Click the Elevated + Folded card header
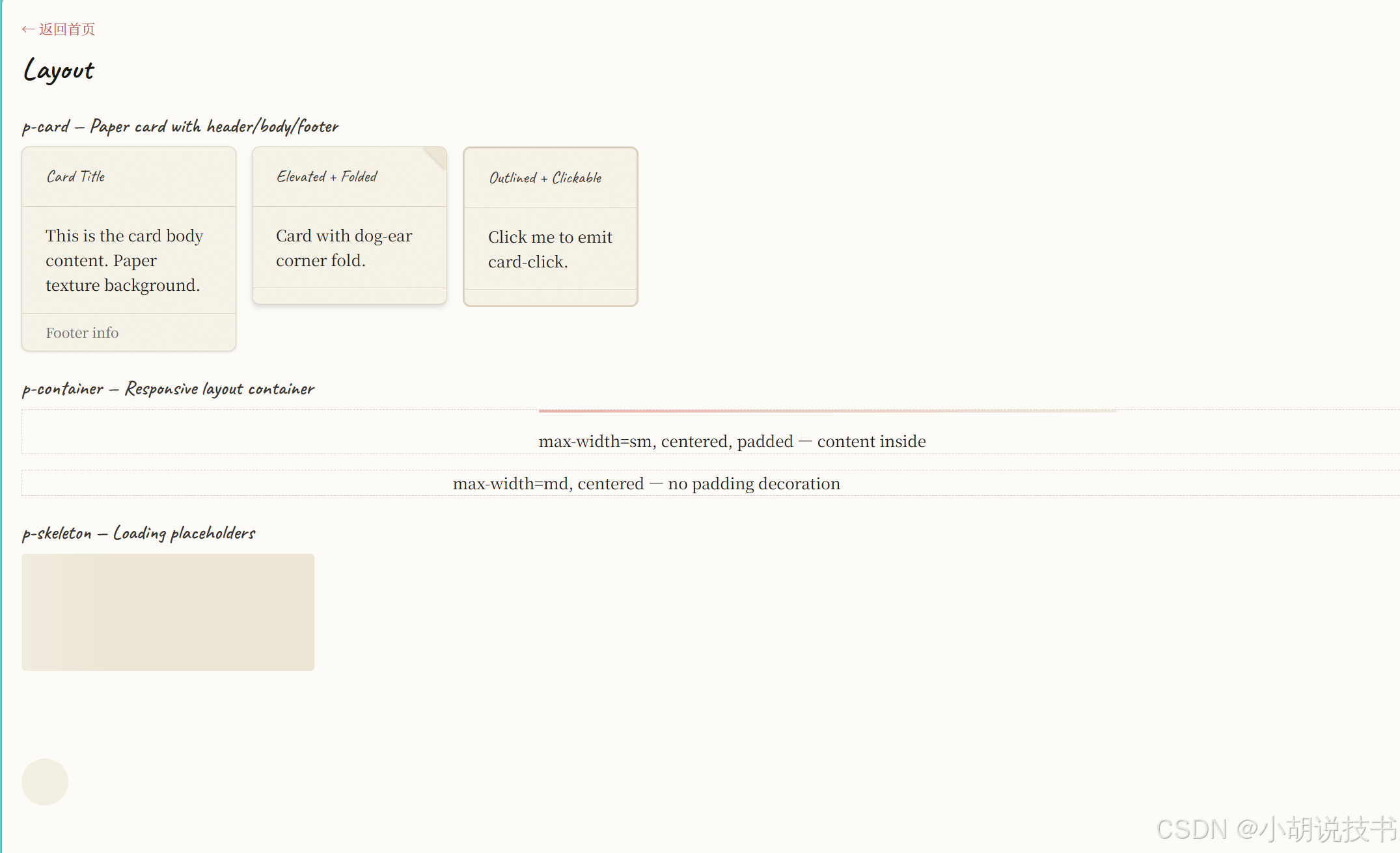The image size is (1400, 853). pyautogui.click(x=327, y=176)
